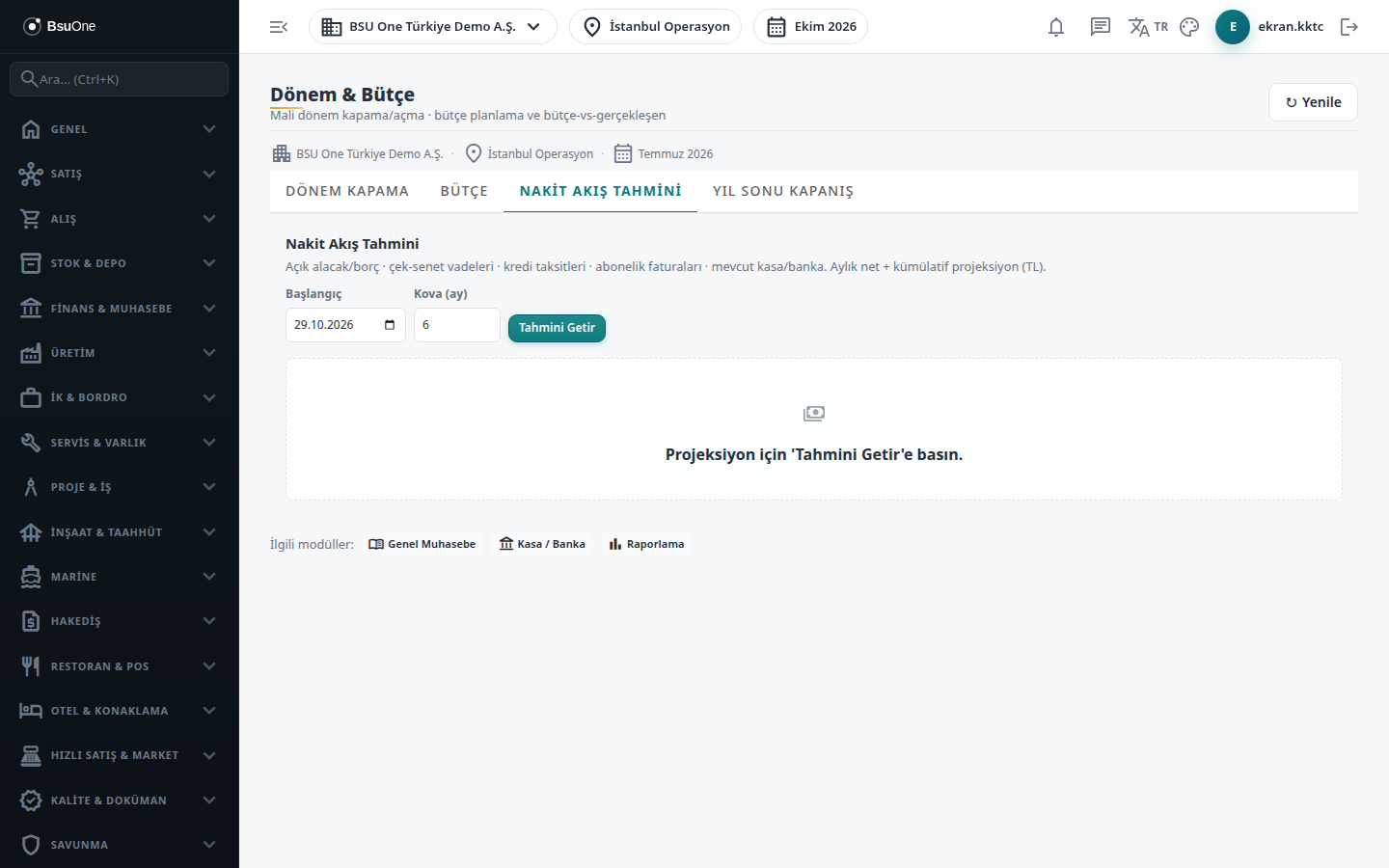1389x868 pixels.
Task: Open notifications bell
Action: [1056, 27]
